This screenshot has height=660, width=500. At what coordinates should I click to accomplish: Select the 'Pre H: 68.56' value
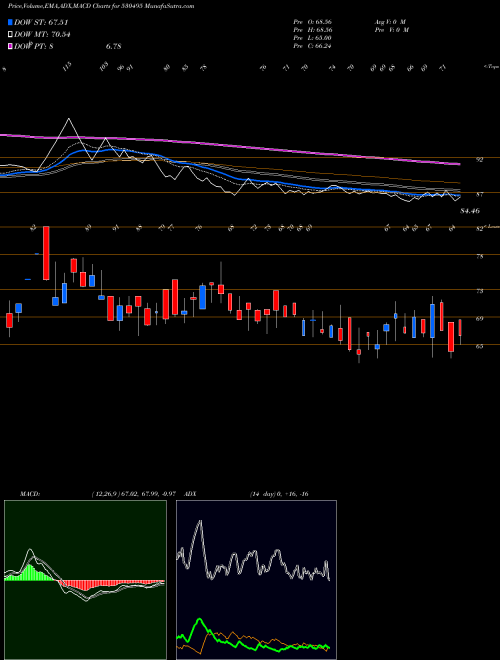312,30
